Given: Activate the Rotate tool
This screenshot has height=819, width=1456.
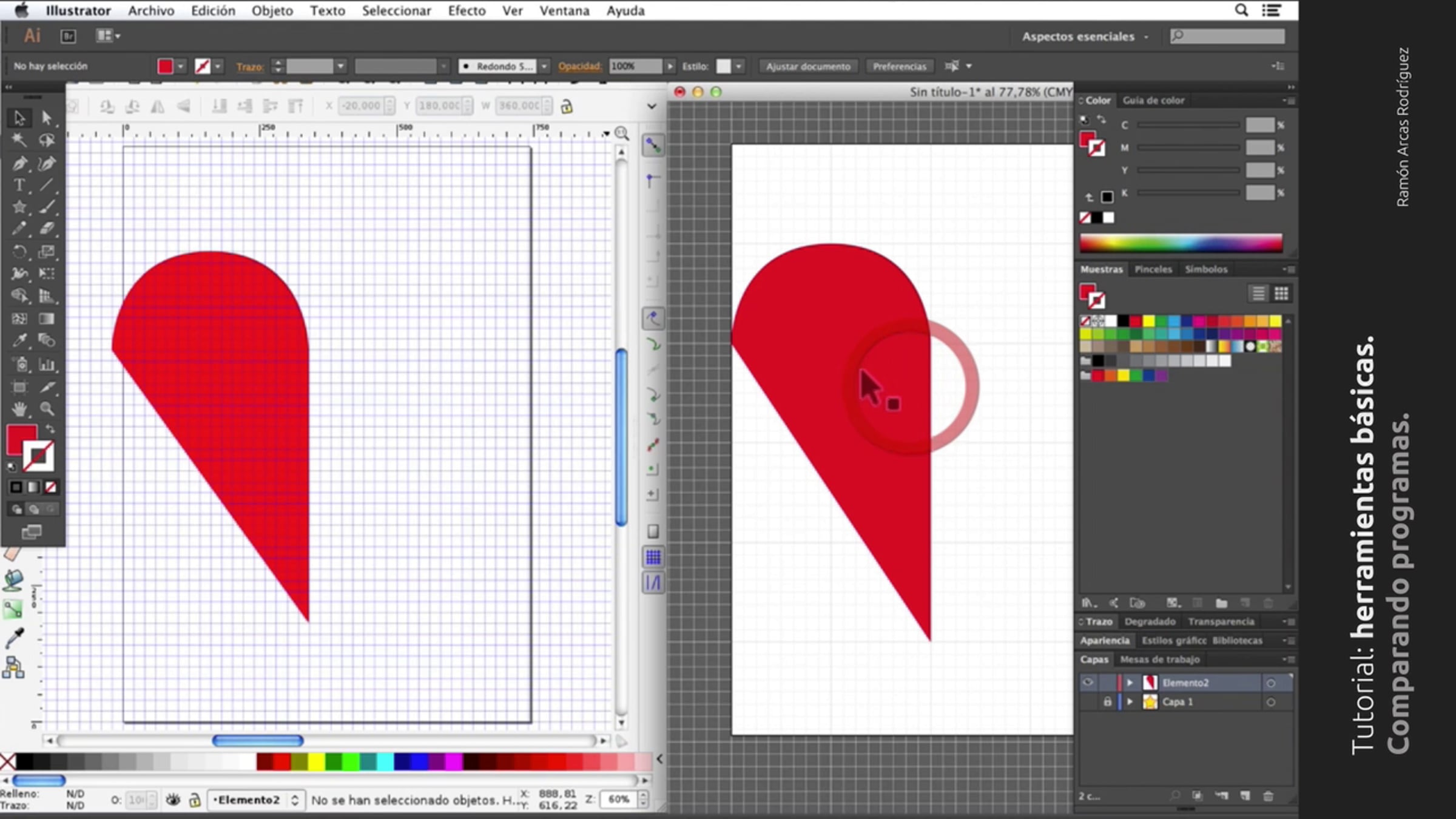Looking at the screenshot, I should pyautogui.click(x=19, y=251).
